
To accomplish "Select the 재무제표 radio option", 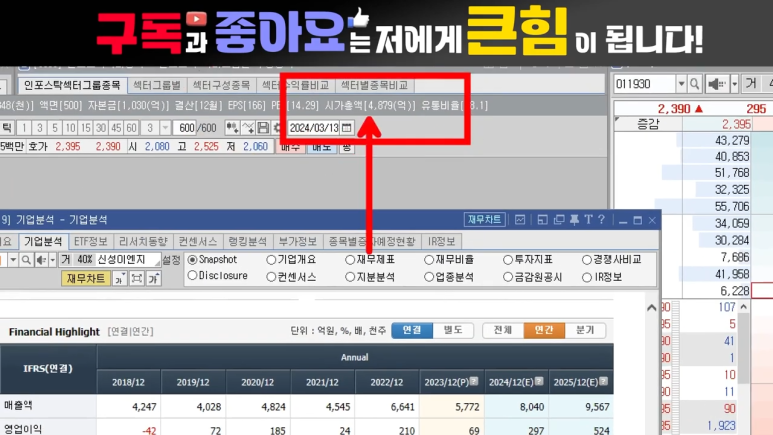I will point(350,259).
